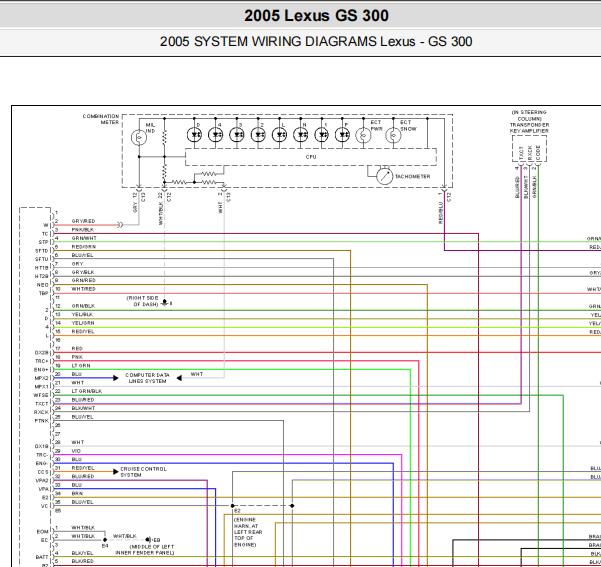Click 'MIDDLE OF LEFT INNER FENDER PANEL' note
The image size is (601, 567).
[145, 550]
